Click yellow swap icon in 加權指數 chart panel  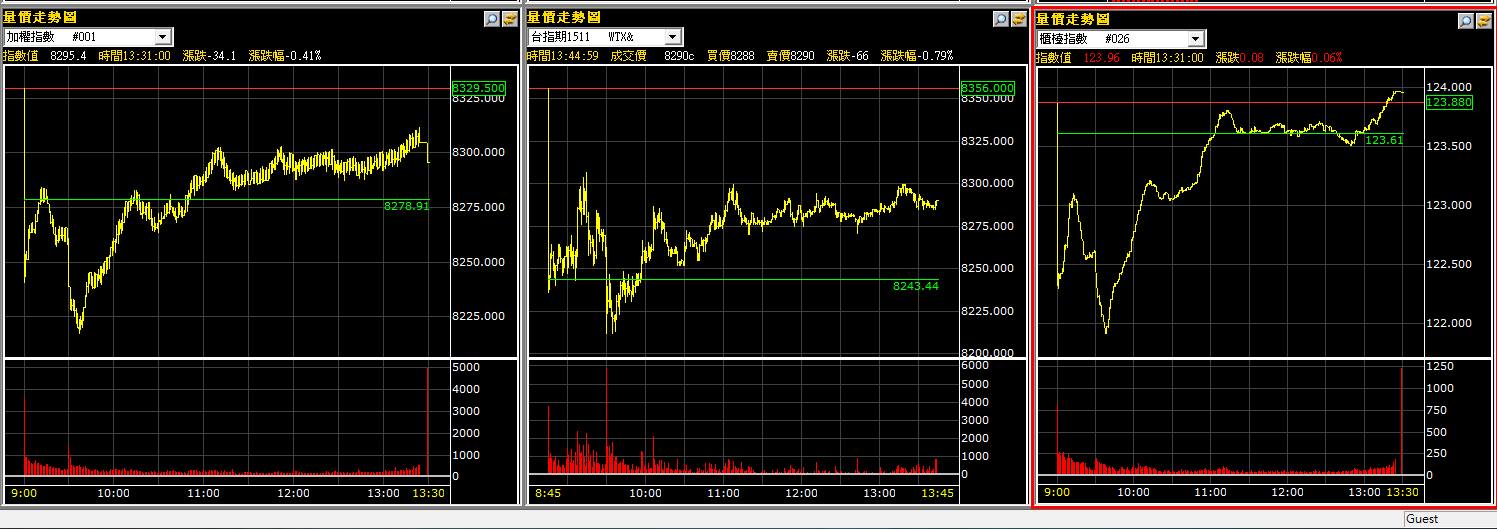coord(509,18)
